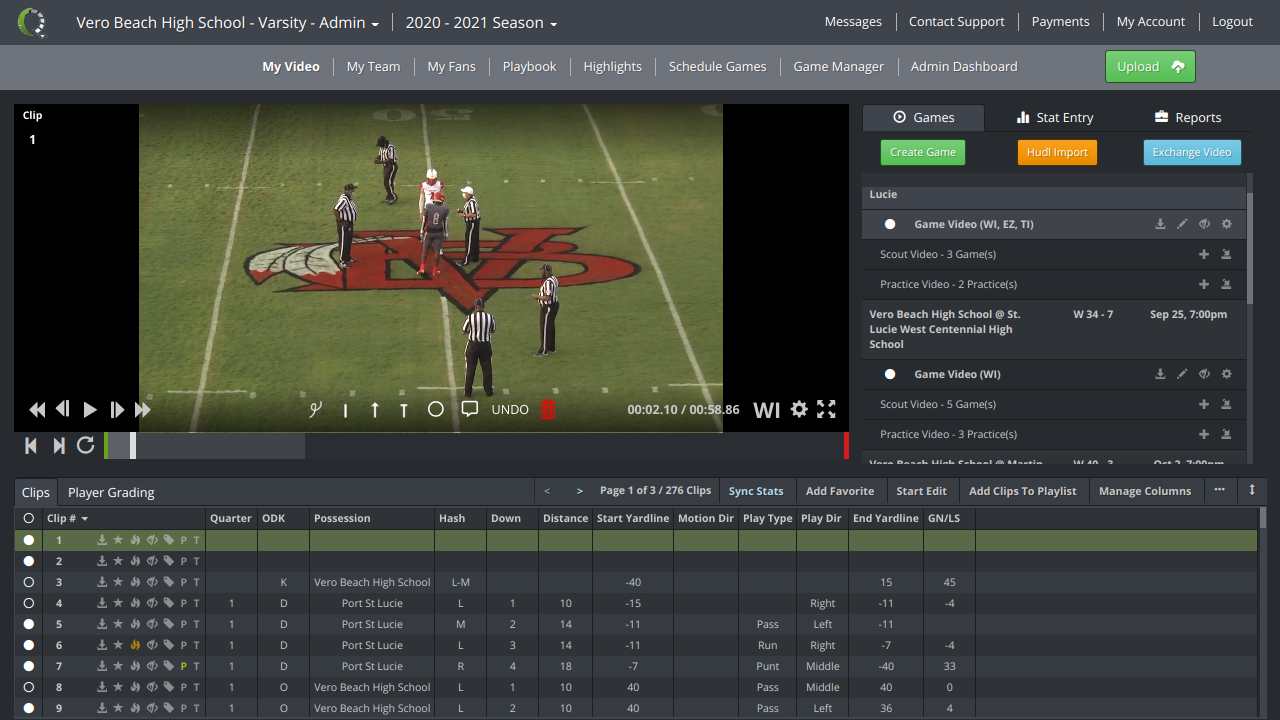Select the arrow drawing tool
Screen dimensions: 1280x720
coord(375,409)
